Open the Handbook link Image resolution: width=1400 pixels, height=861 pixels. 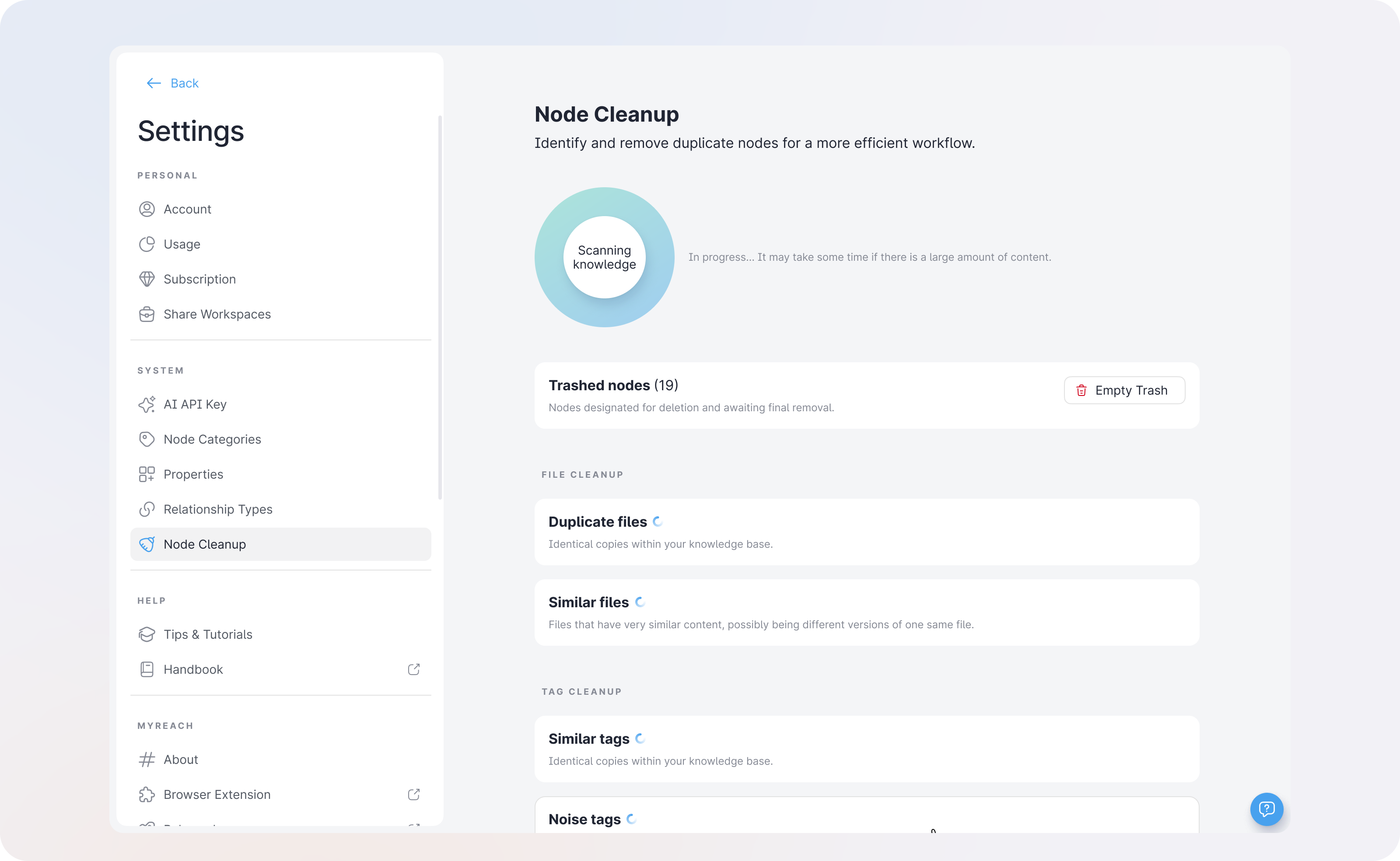(281, 669)
